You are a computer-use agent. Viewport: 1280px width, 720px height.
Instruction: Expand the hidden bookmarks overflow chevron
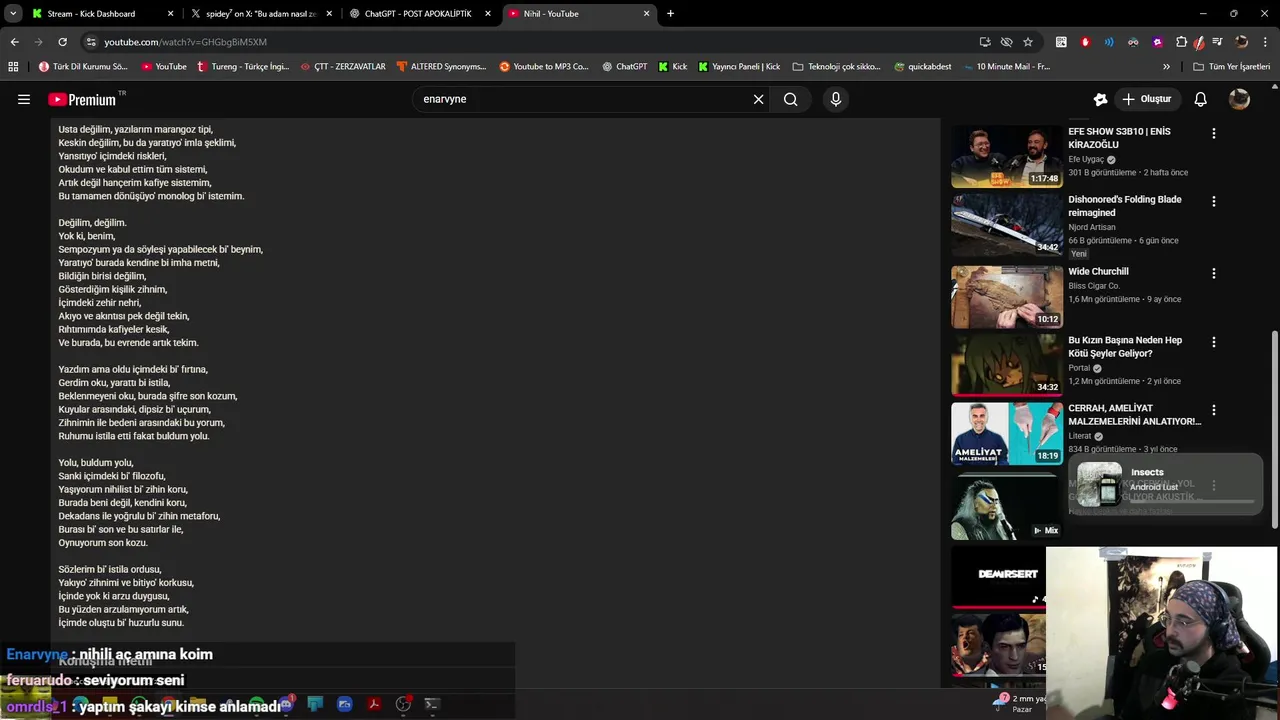coord(1166,67)
